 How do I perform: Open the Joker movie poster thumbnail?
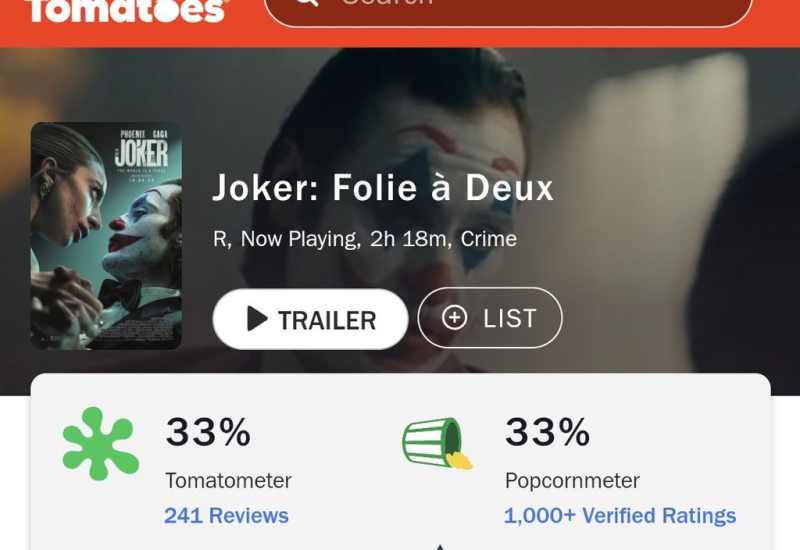106,236
